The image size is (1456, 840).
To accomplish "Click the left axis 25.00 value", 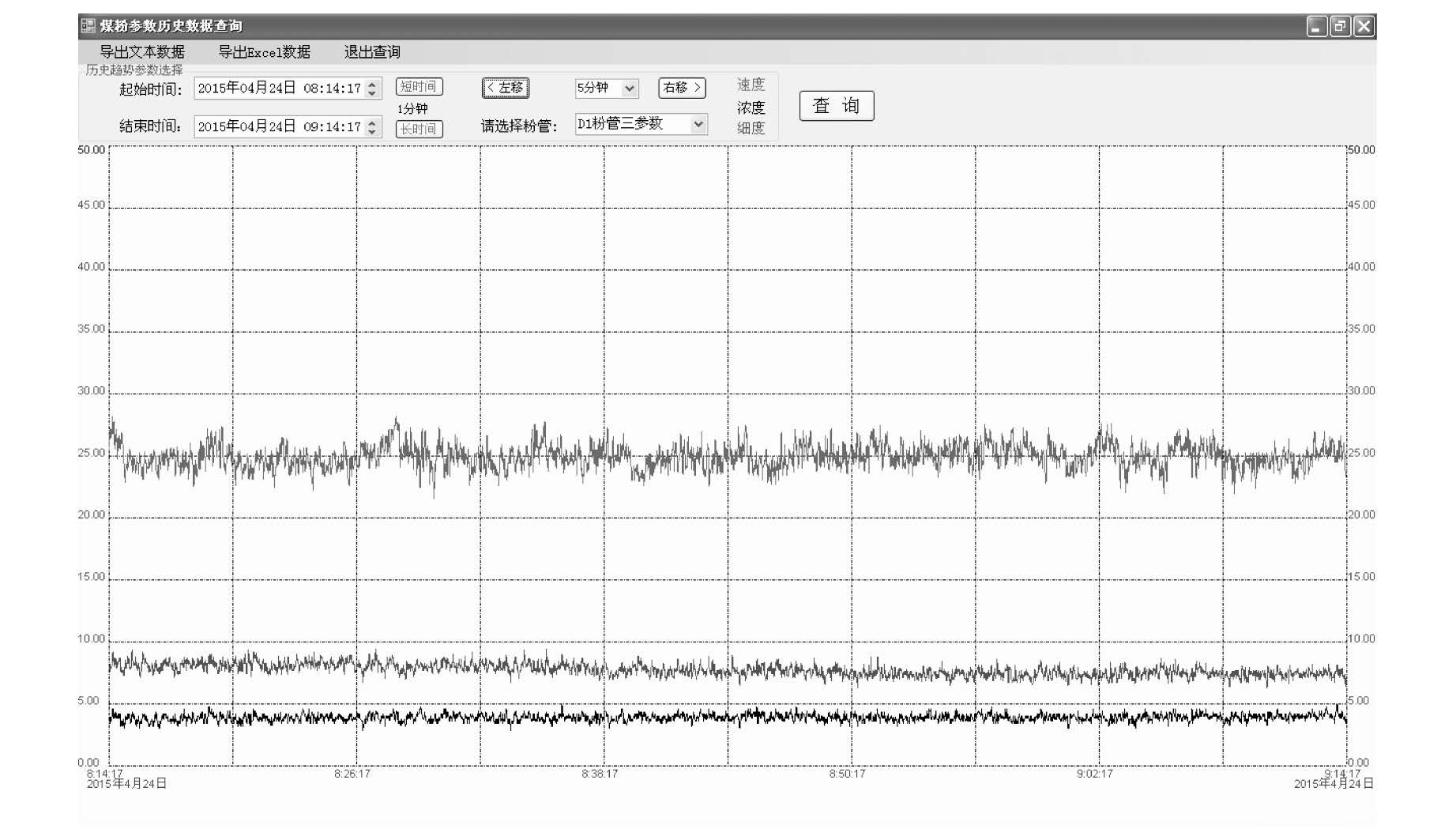I will (x=91, y=454).
